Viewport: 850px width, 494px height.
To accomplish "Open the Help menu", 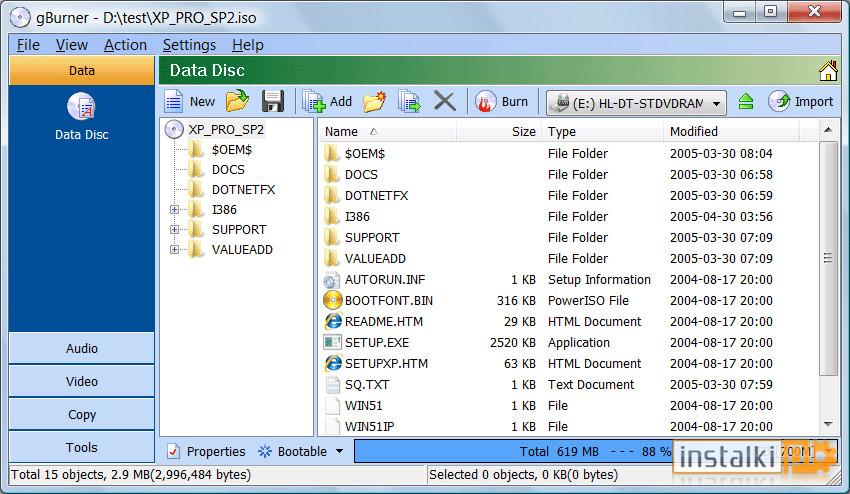I will click(x=248, y=45).
